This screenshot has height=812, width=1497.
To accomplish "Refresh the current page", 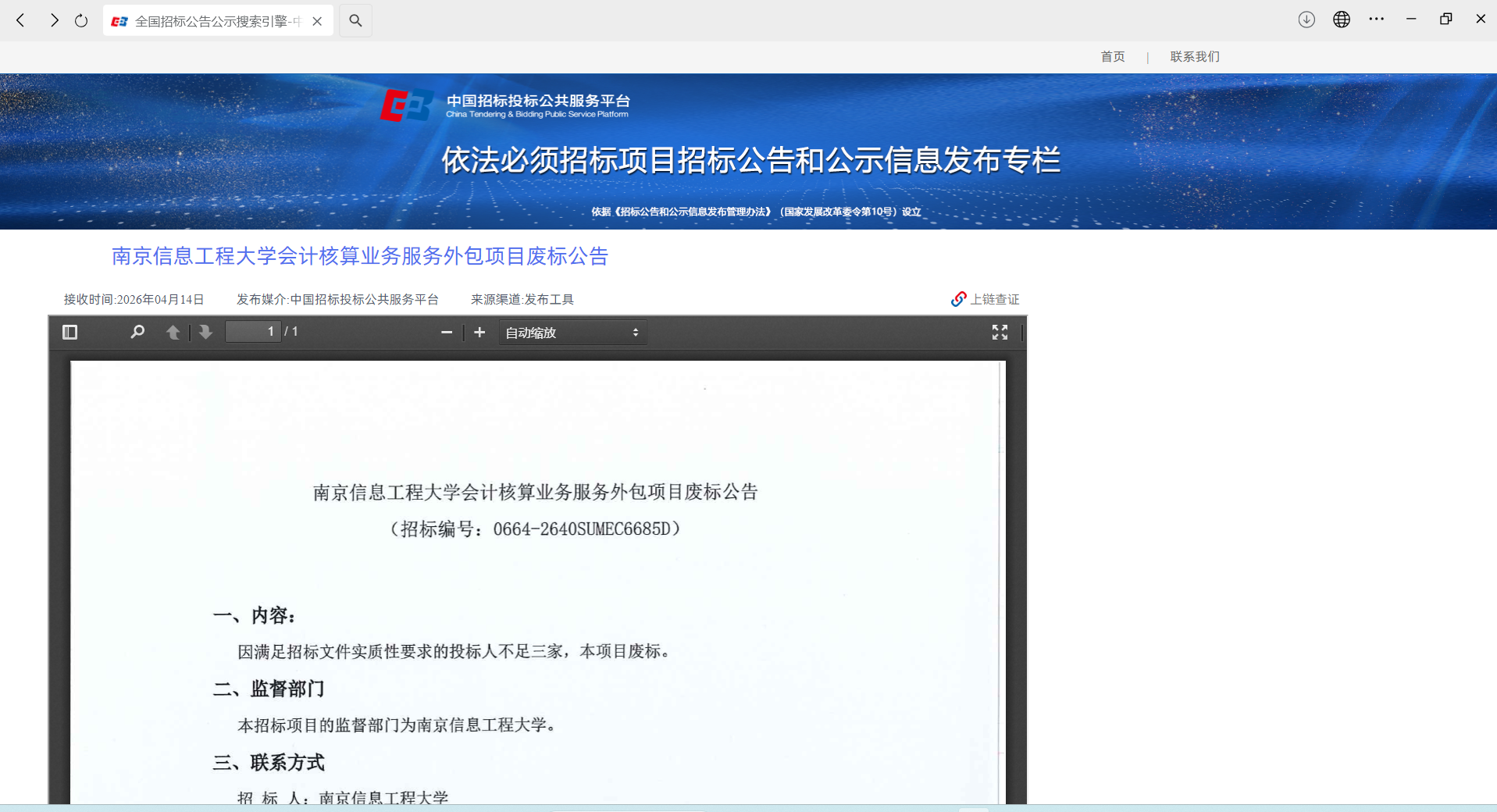I will pyautogui.click(x=81, y=20).
